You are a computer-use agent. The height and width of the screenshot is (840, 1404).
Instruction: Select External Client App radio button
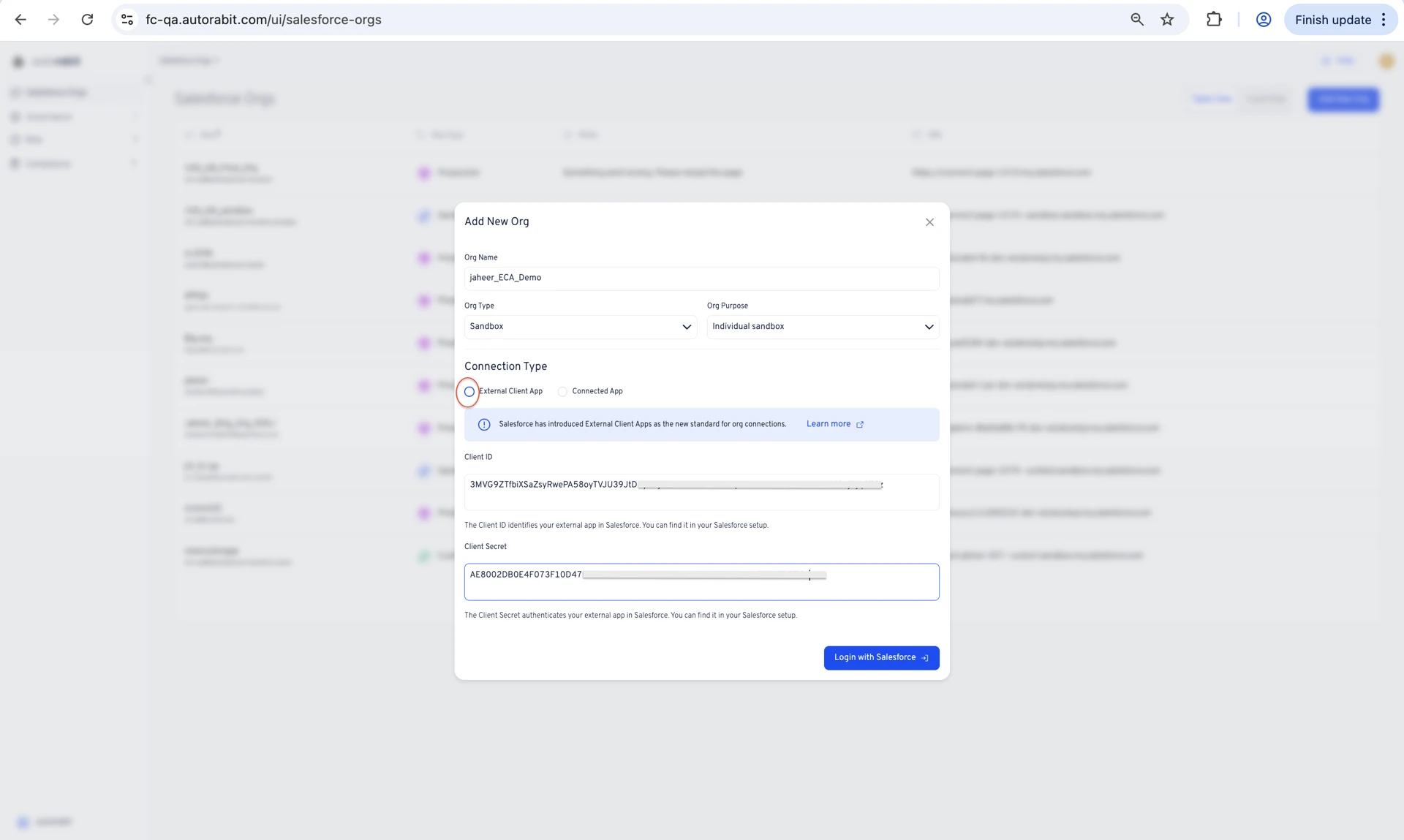[x=469, y=392]
